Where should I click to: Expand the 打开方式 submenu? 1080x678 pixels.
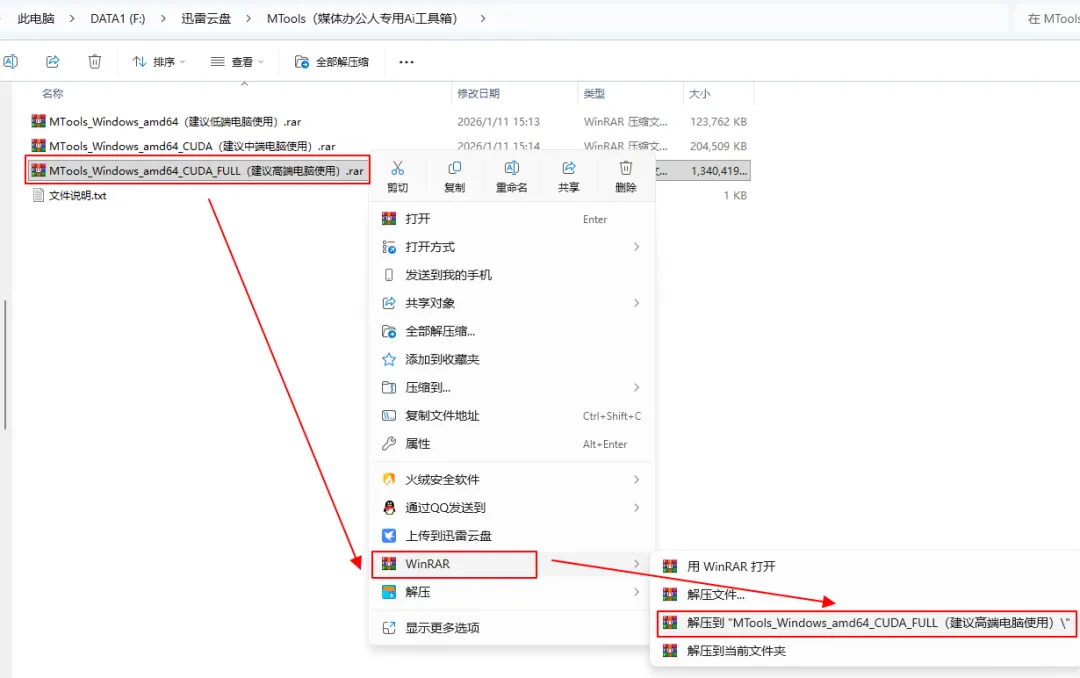512,247
